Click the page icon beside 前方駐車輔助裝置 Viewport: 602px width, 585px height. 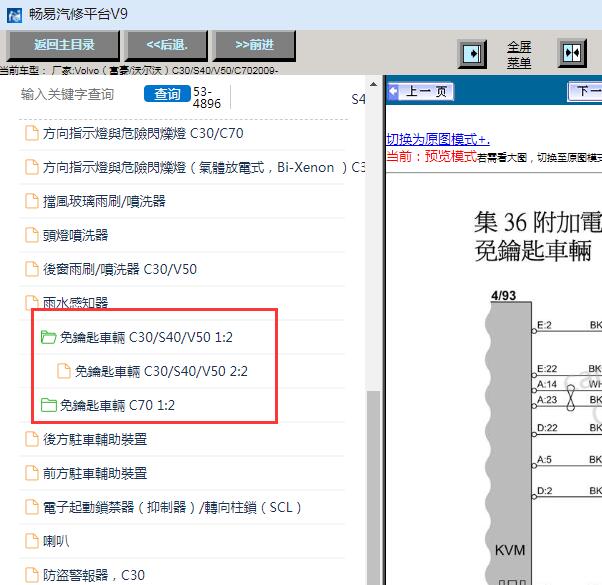32,473
